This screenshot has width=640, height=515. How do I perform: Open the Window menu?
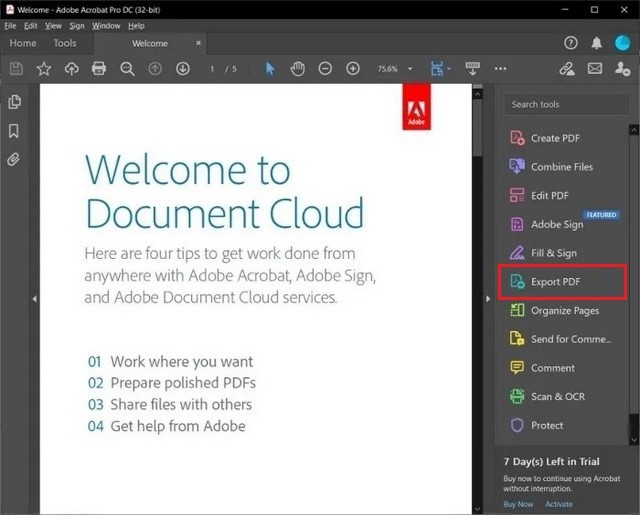tap(106, 26)
